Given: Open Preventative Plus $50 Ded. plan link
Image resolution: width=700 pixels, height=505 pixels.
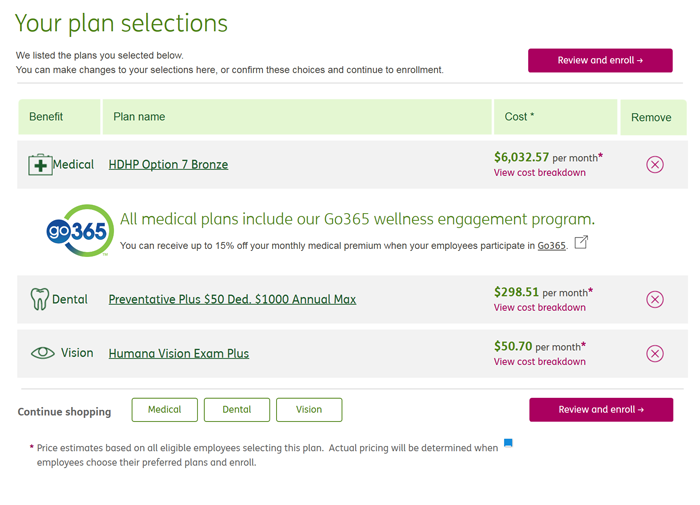Looking at the screenshot, I should 232,299.
